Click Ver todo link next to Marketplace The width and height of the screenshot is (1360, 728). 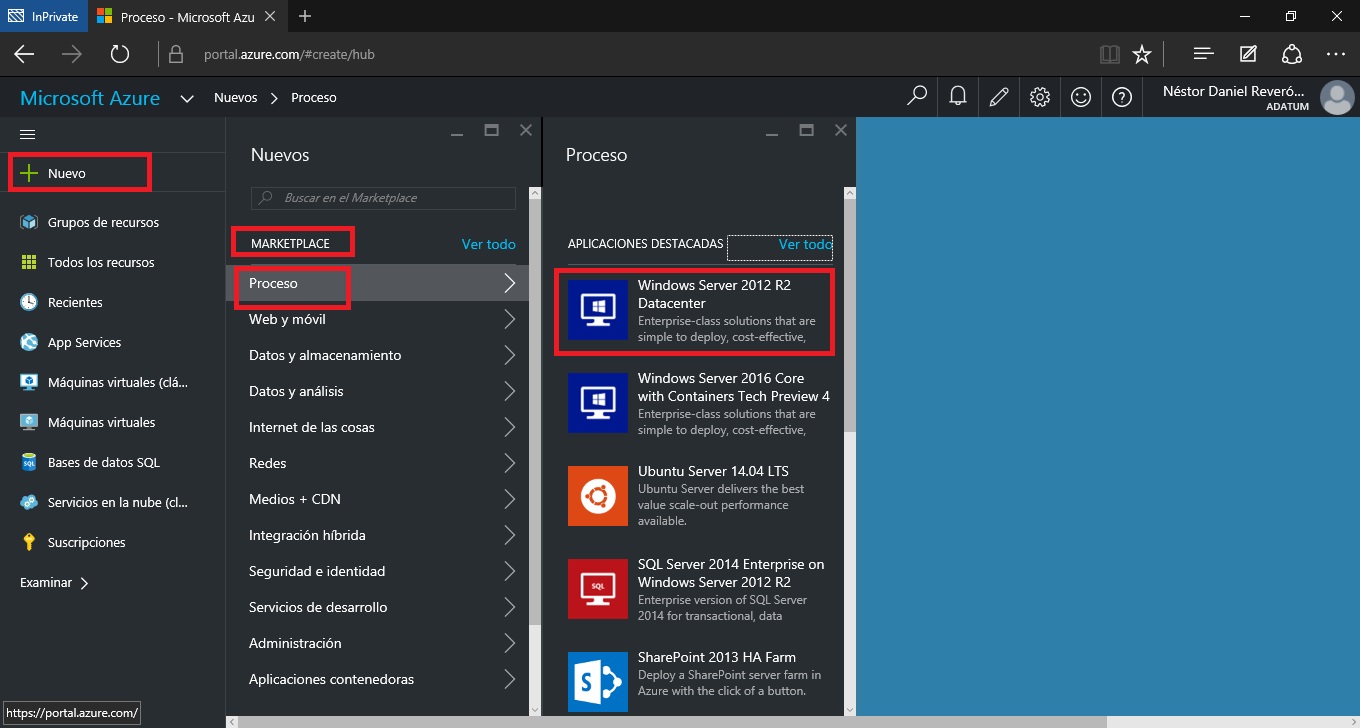488,244
